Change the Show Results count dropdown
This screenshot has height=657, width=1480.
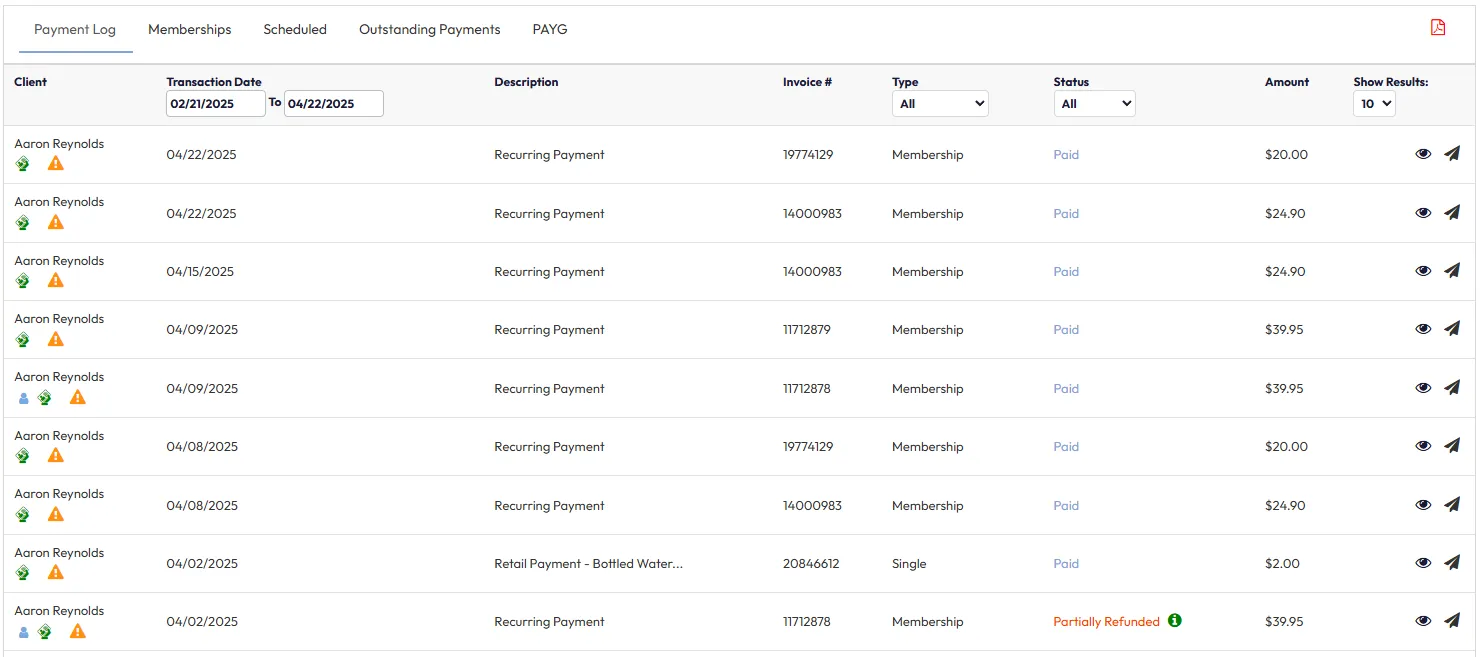pyautogui.click(x=1373, y=103)
